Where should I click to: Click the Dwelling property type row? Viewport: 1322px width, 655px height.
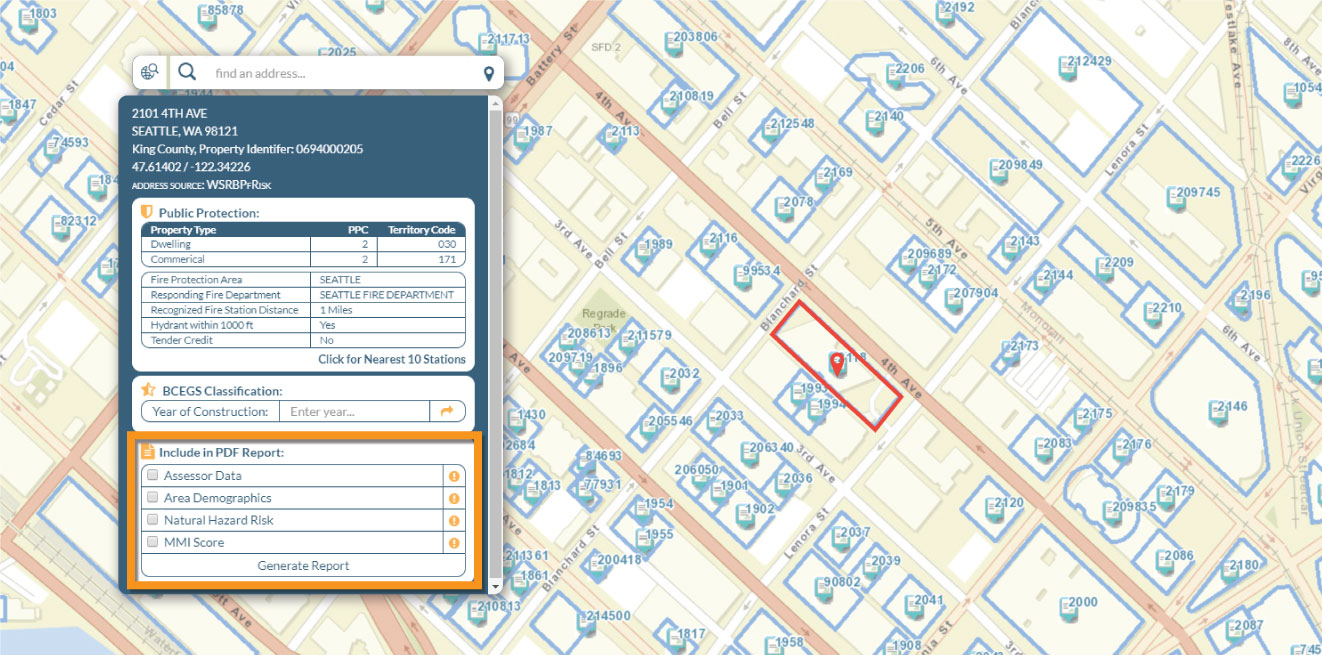coord(303,244)
